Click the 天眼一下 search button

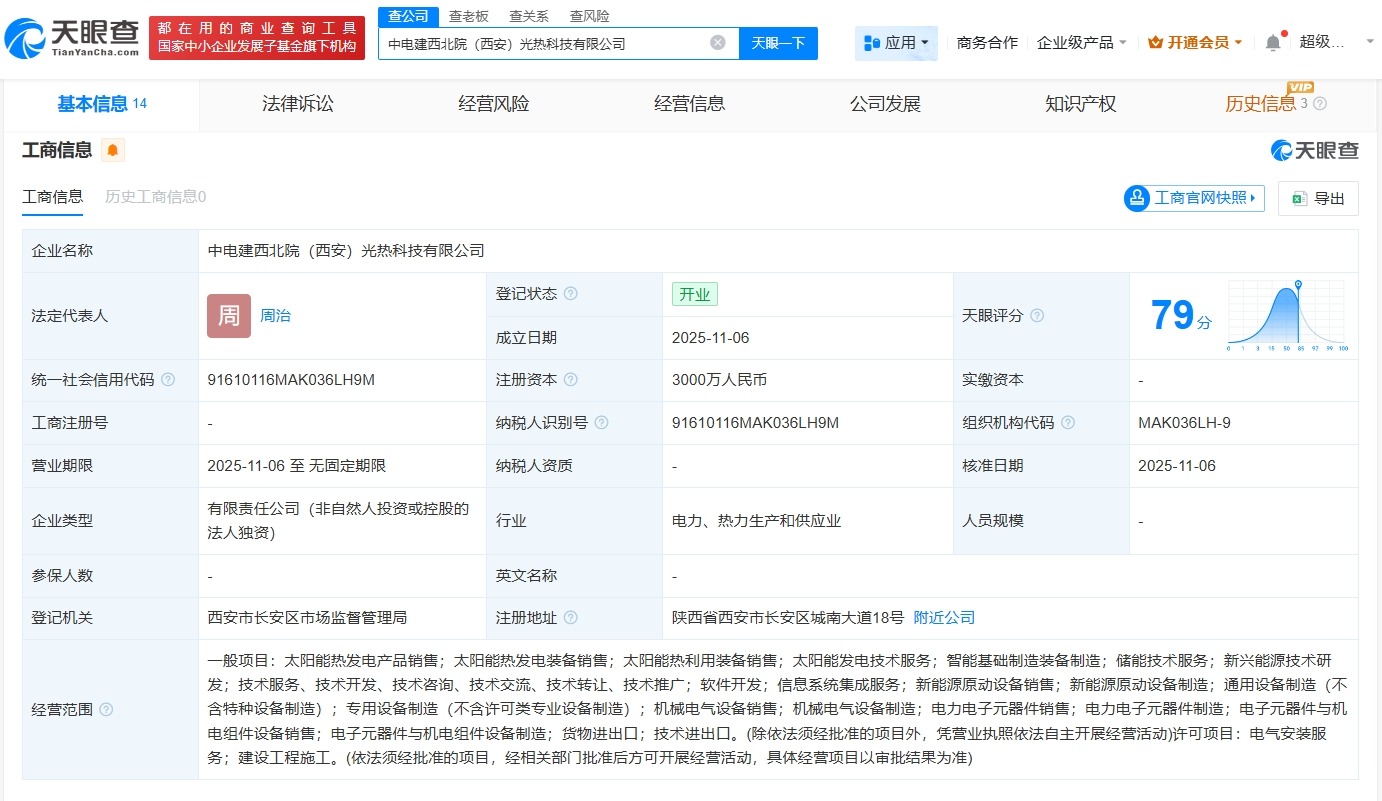tap(779, 42)
